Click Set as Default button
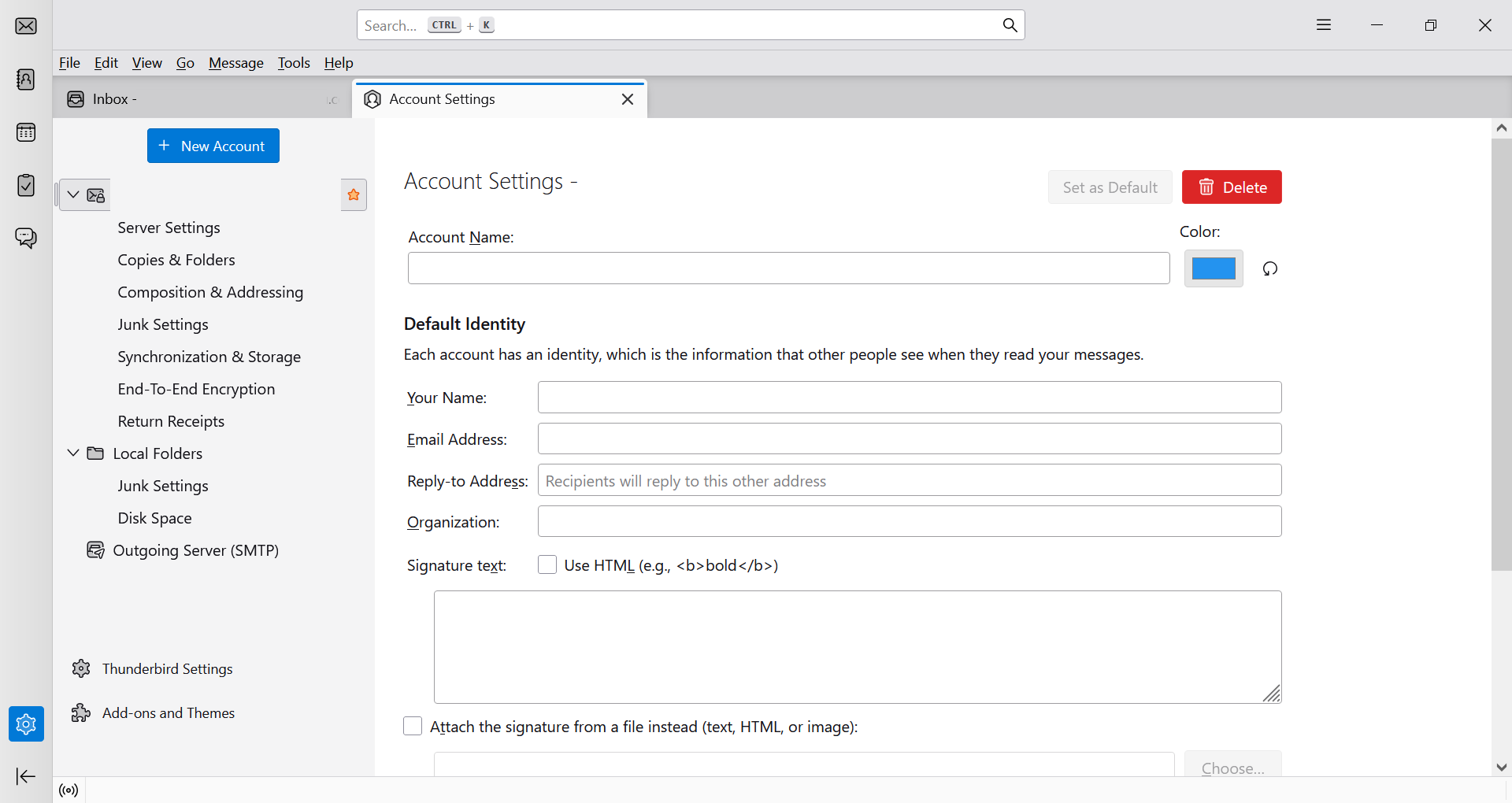Image resolution: width=1512 pixels, height=803 pixels. click(1110, 187)
